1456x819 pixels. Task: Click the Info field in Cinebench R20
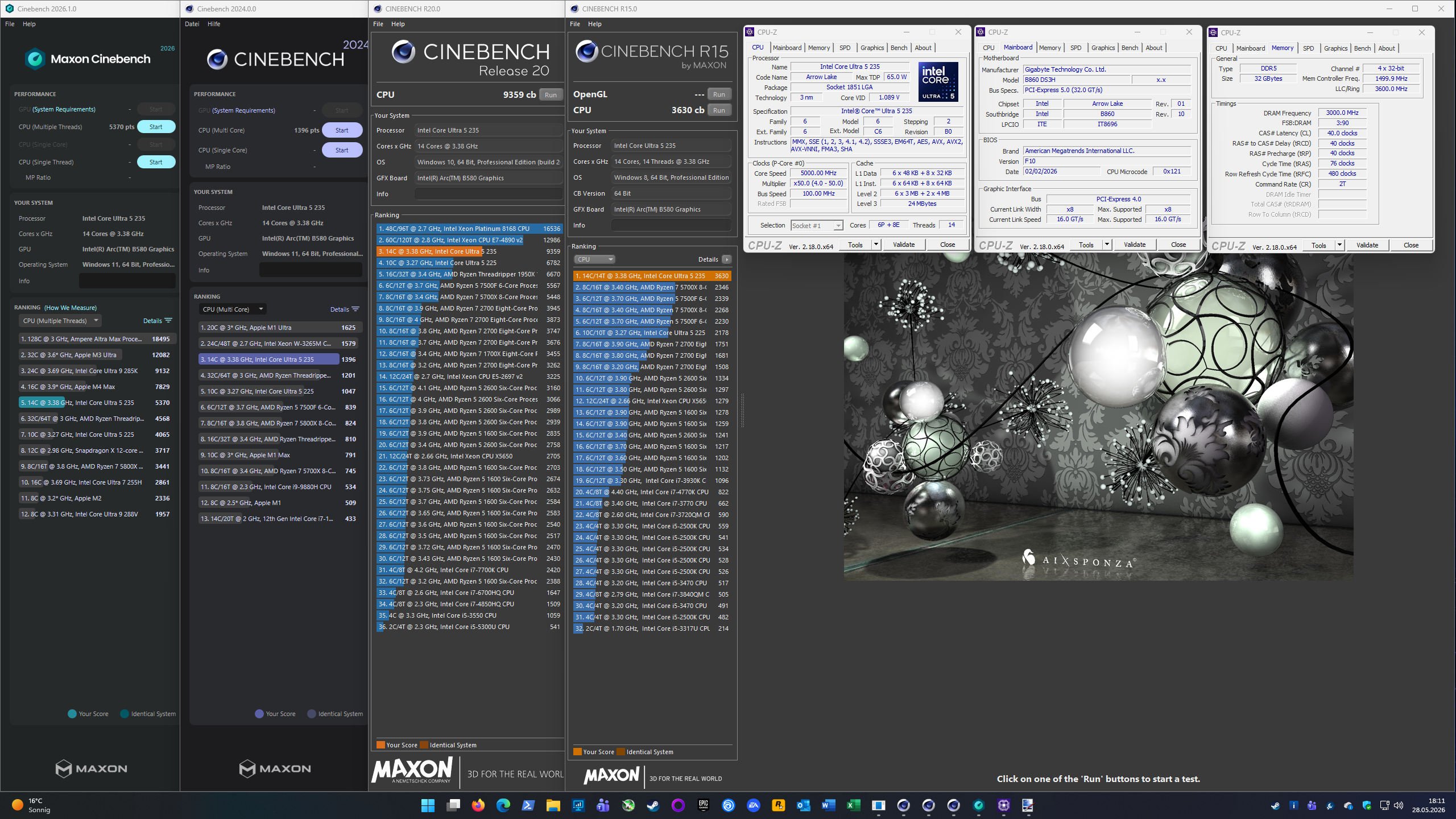(489, 194)
